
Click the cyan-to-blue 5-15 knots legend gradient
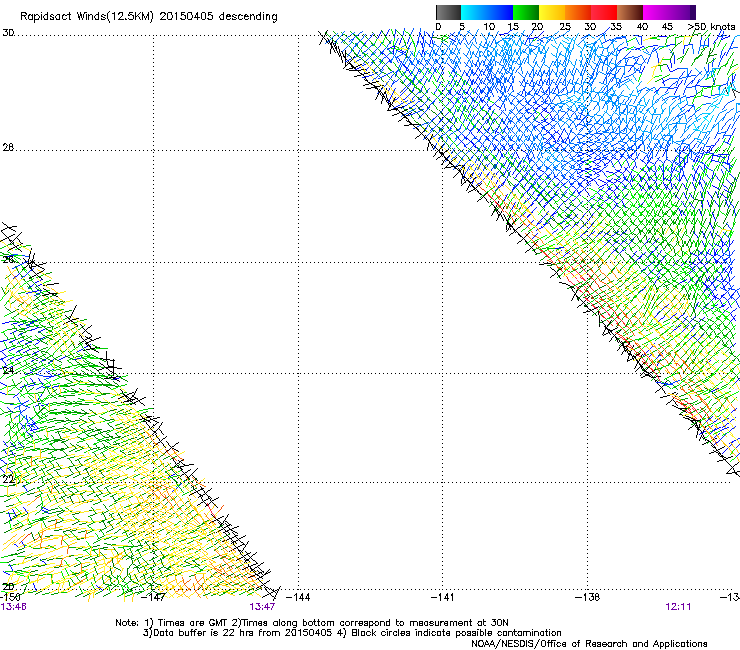pyautogui.click(x=487, y=12)
